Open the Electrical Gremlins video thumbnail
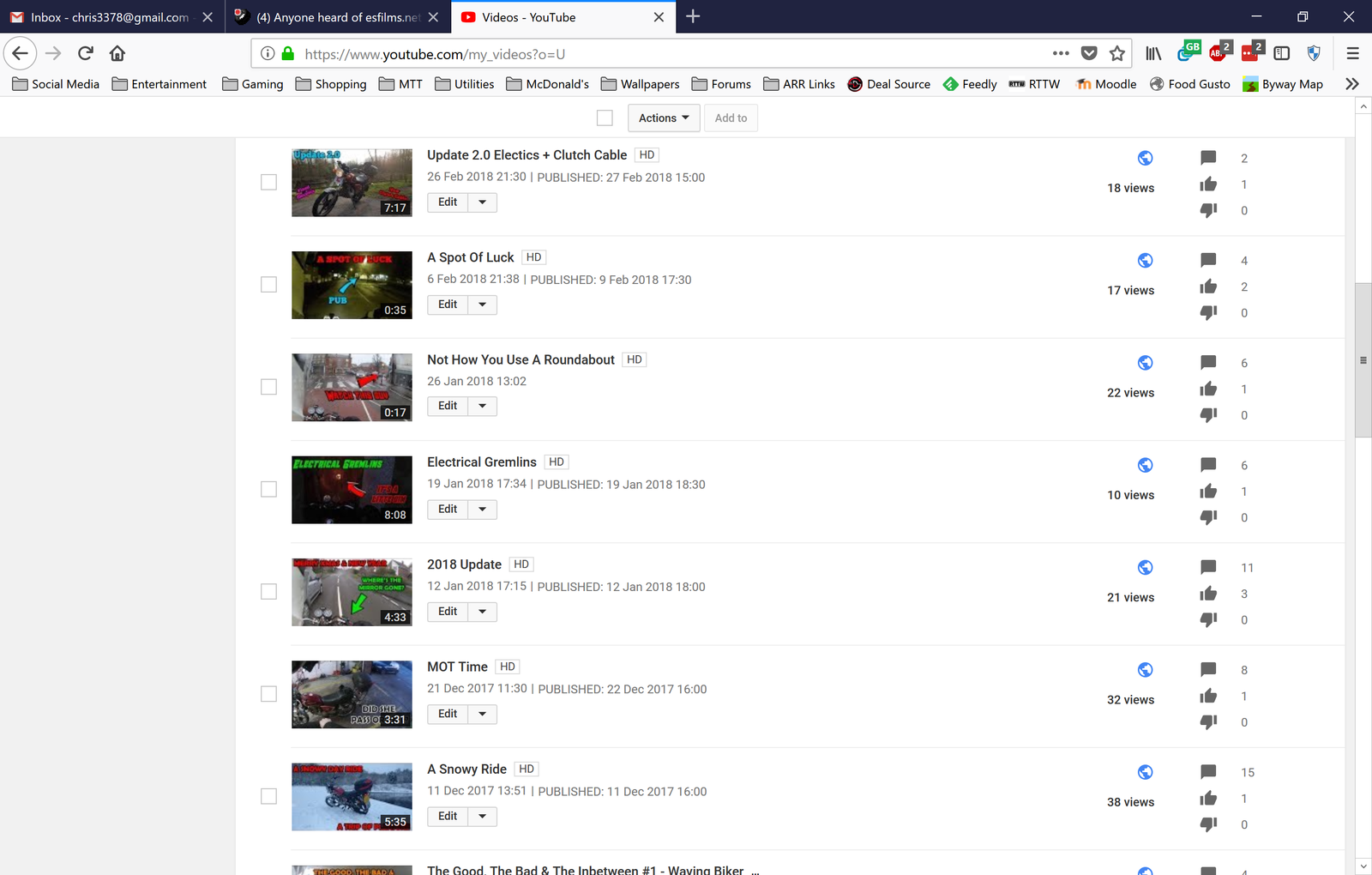 [352, 490]
